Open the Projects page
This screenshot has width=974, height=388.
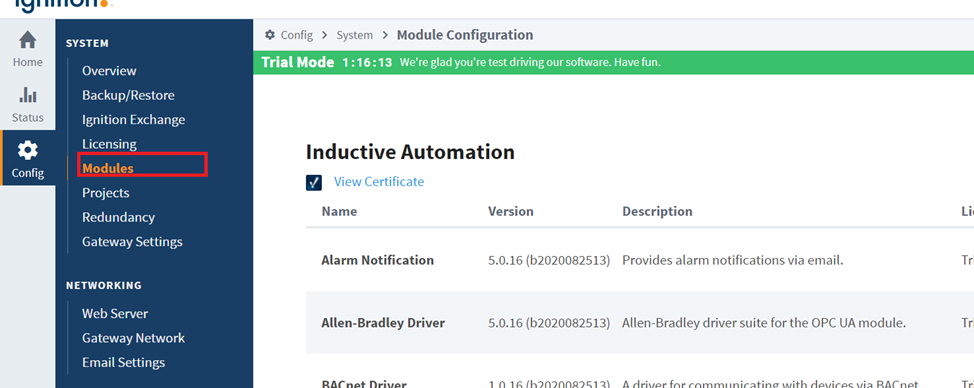pos(106,193)
